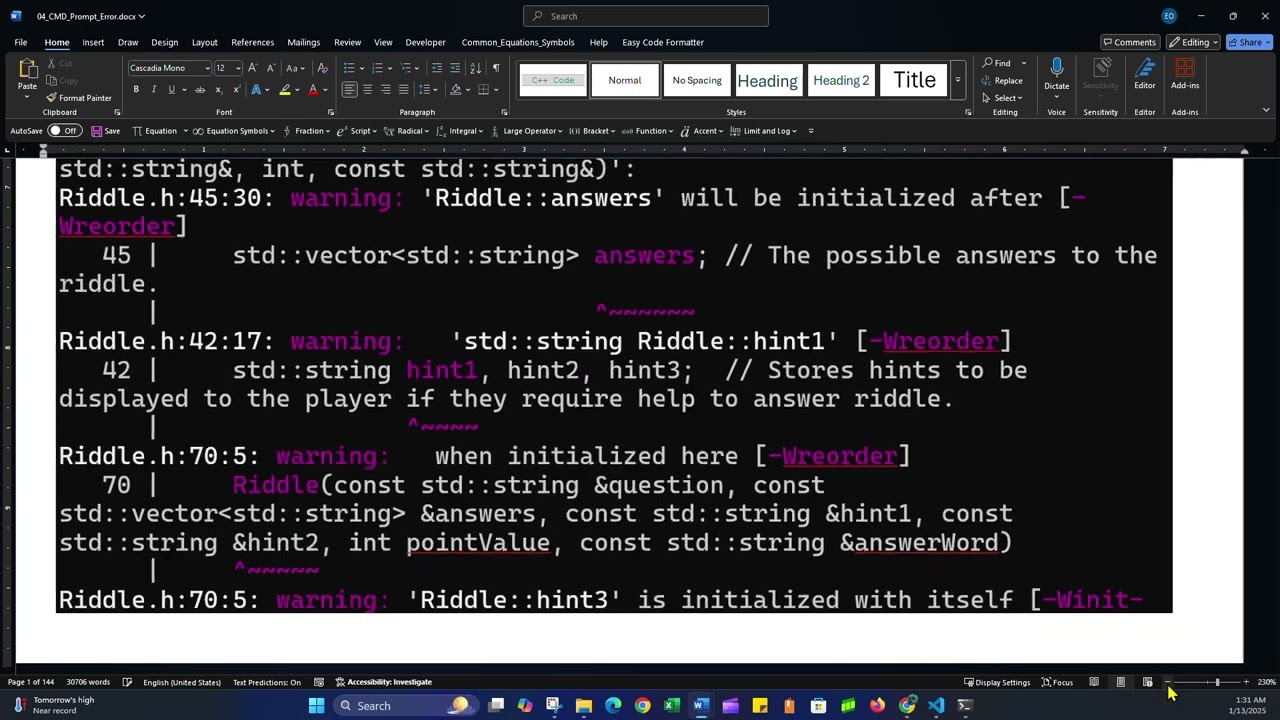The image size is (1280, 720).
Task: Switch to the Insert tab
Action: pos(93,42)
